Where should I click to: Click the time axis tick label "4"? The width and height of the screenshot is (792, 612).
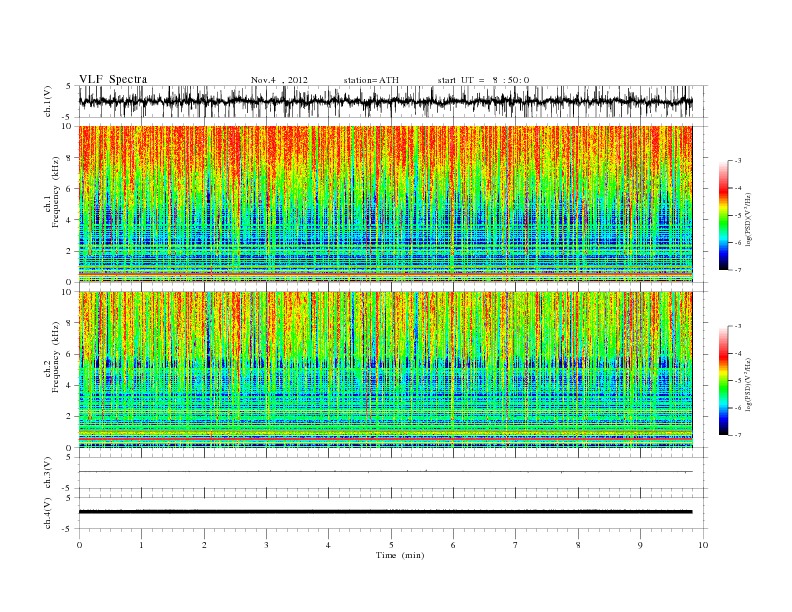(328, 545)
